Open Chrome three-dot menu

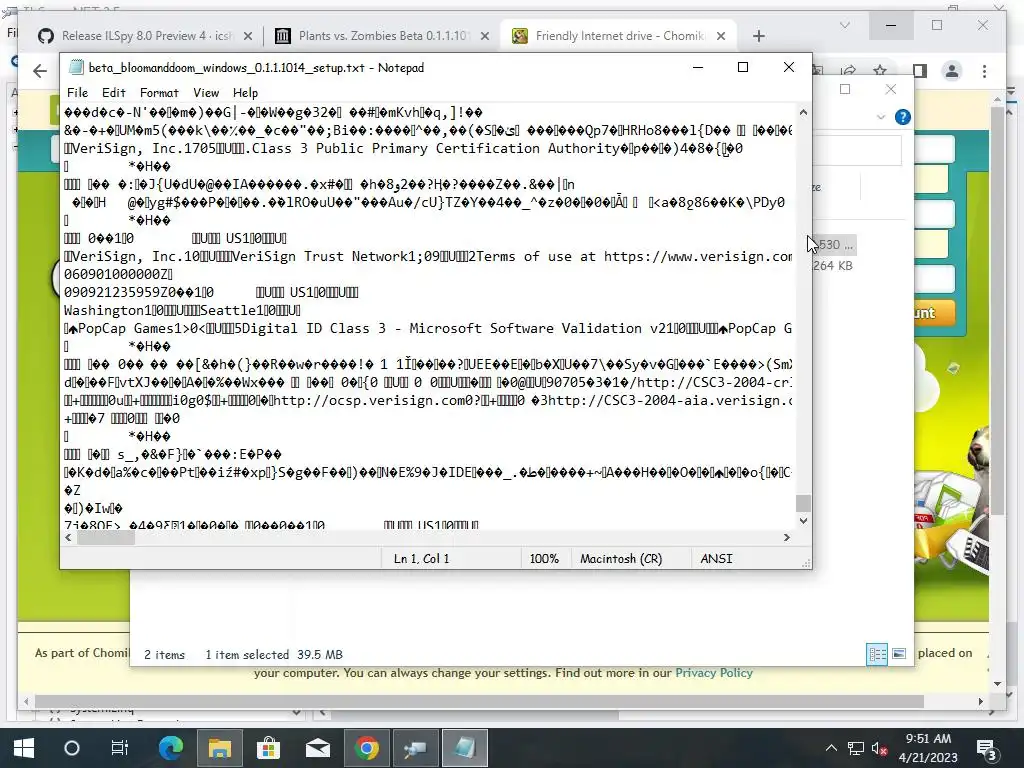click(x=984, y=71)
